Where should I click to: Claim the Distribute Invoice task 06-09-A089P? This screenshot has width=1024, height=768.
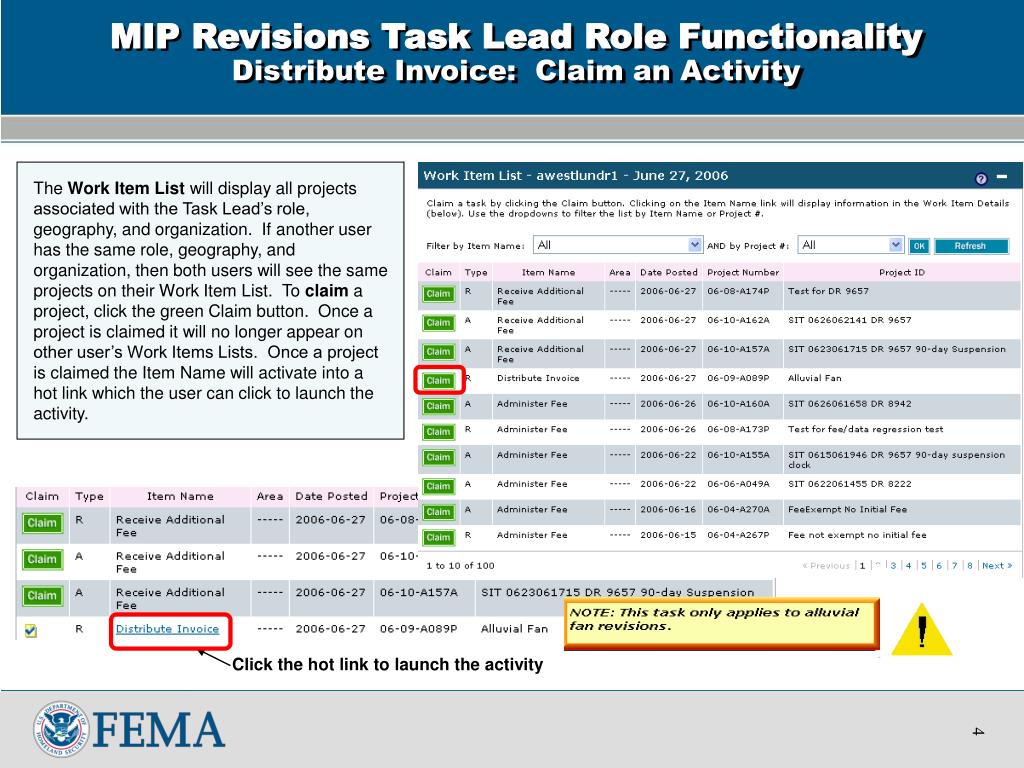point(438,380)
